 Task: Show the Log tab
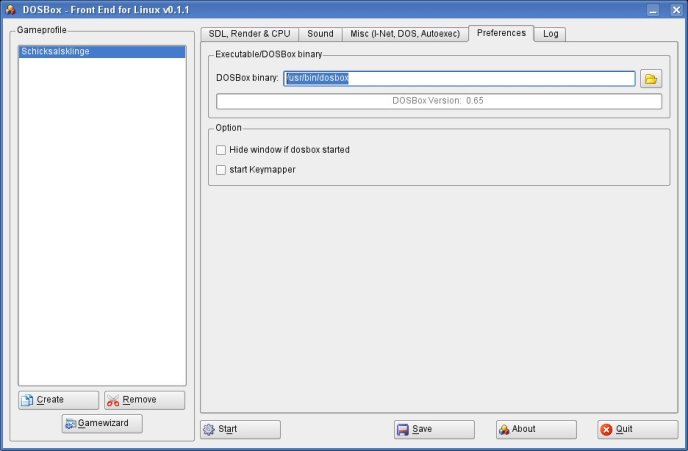coord(550,34)
